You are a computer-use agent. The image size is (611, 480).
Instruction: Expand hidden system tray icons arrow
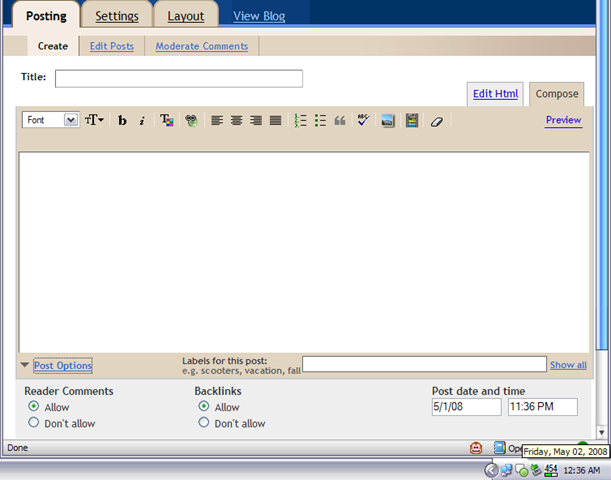491,470
